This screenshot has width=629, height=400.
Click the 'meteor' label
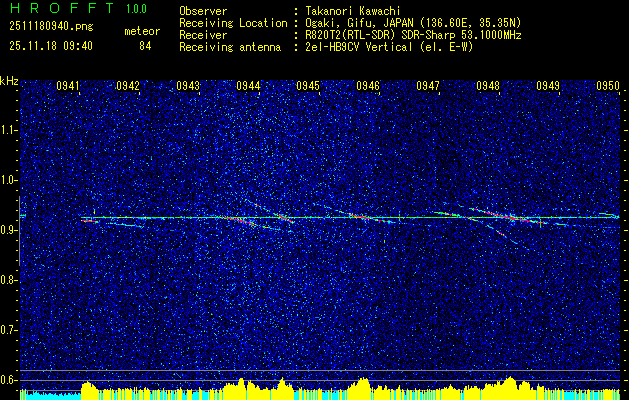142,31
